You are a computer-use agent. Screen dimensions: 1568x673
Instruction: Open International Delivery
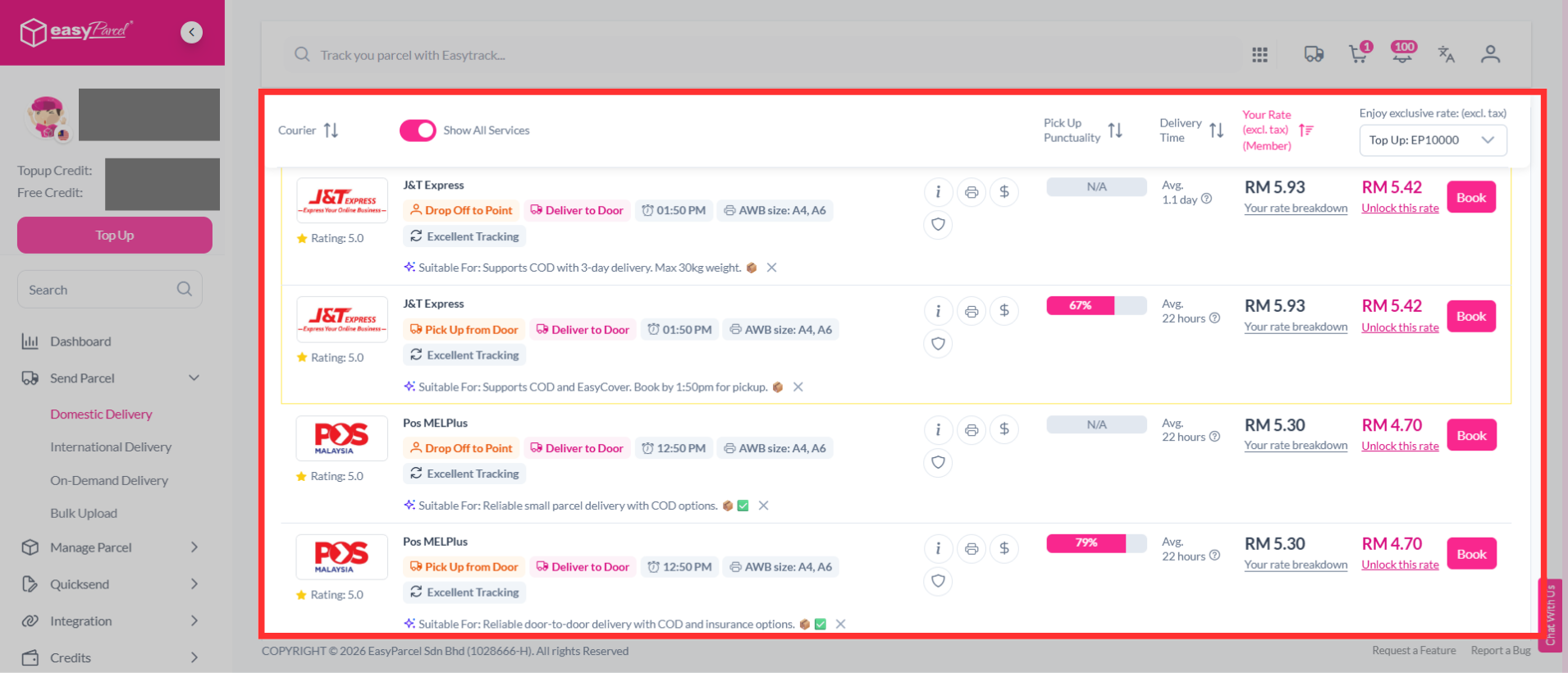(x=111, y=447)
